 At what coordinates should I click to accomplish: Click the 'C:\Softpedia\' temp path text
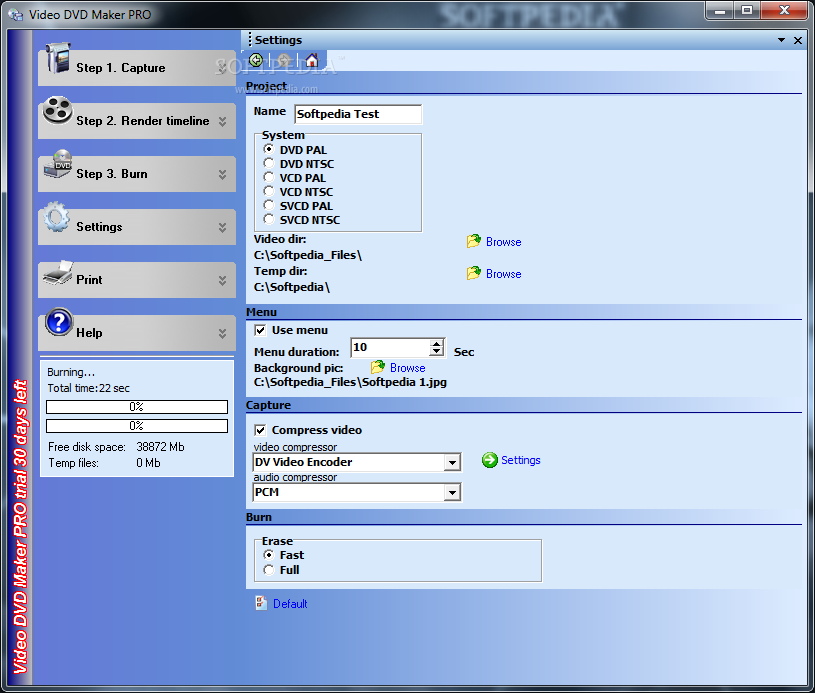pyautogui.click(x=292, y=287)
